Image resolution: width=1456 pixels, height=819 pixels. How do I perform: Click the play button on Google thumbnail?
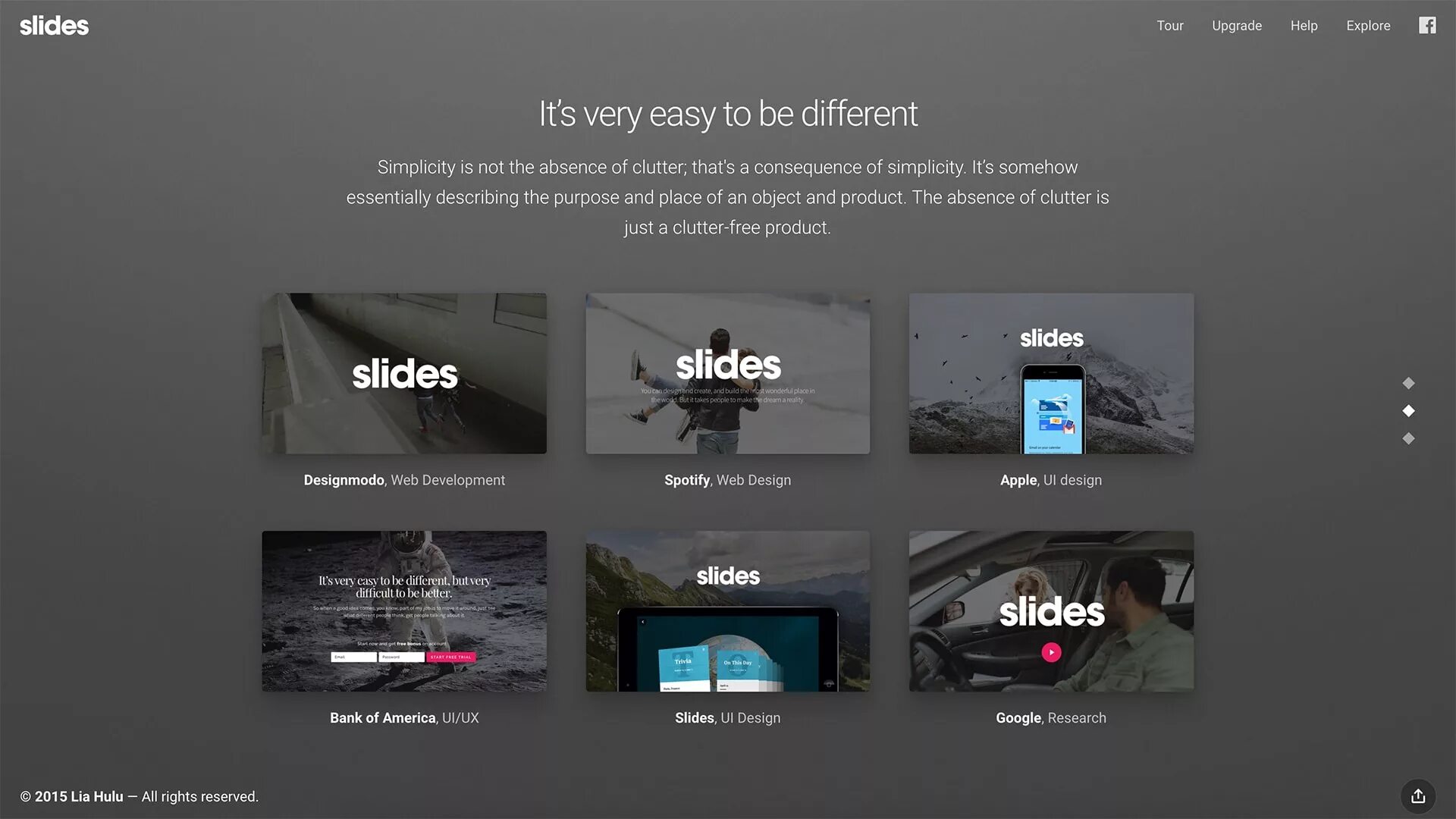[x=1051, y=651]
